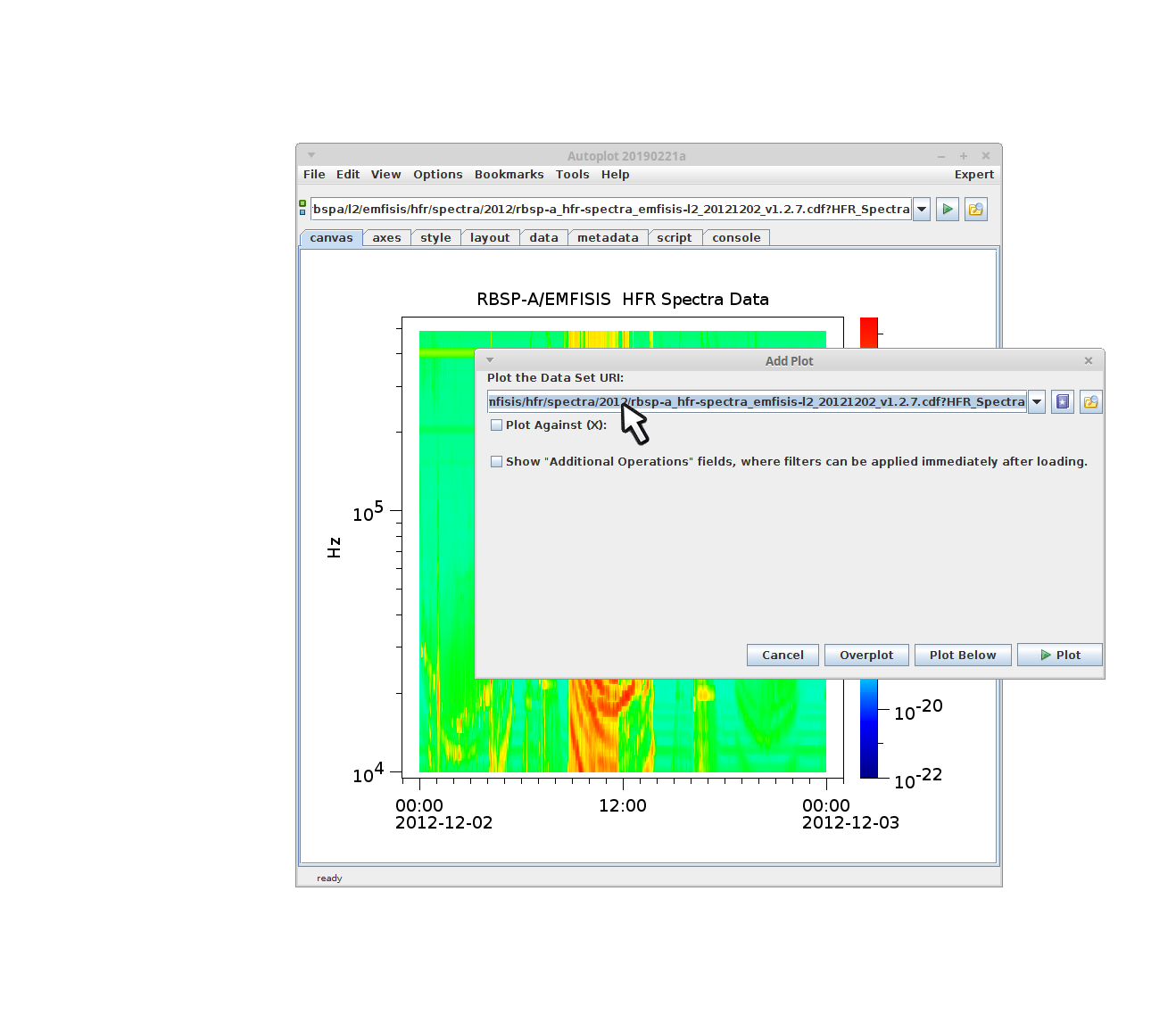Switch to the metadata tab

click(x=609, y=238)
